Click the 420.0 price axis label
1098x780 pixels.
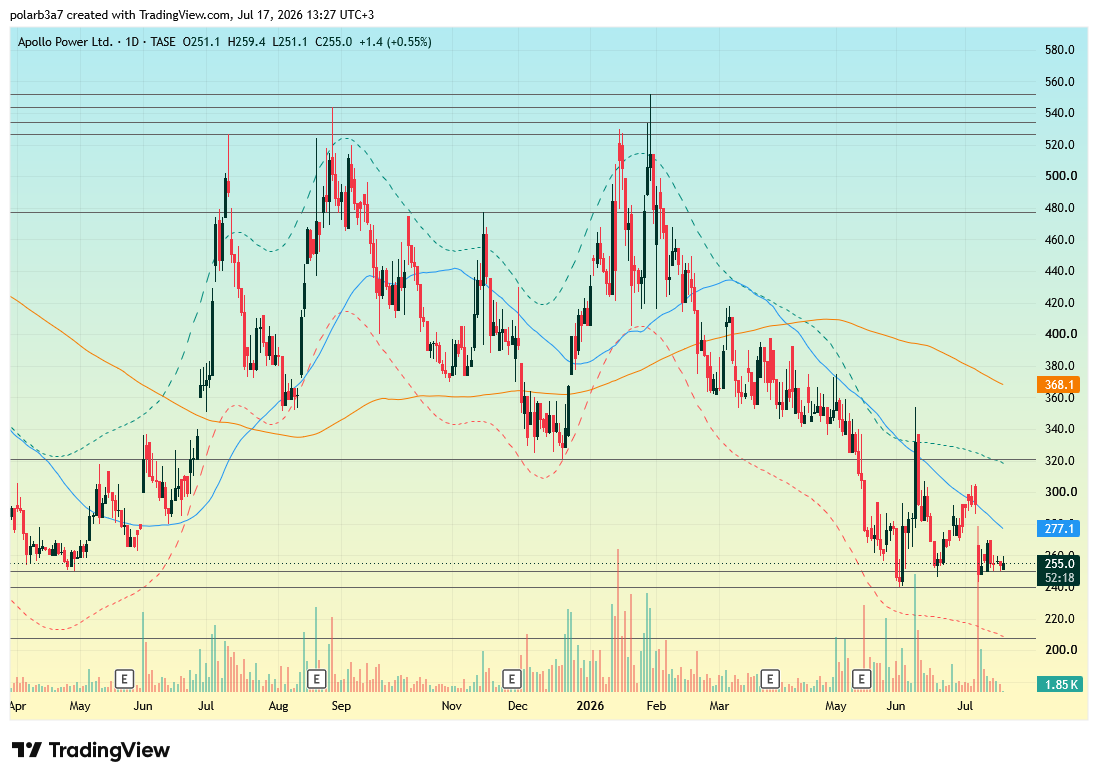[x=1059, y=303]
